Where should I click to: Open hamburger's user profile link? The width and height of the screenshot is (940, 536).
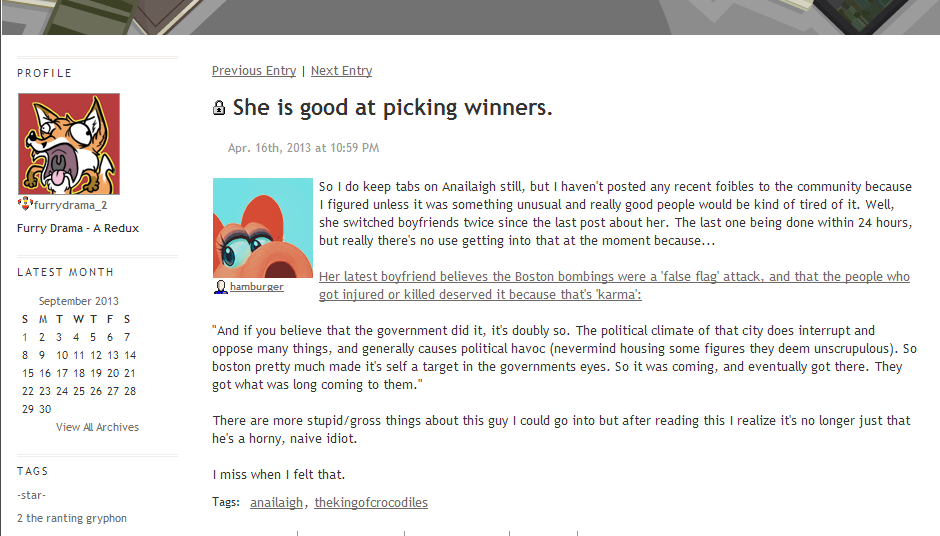pyautogui.click(x=257, y=287)
